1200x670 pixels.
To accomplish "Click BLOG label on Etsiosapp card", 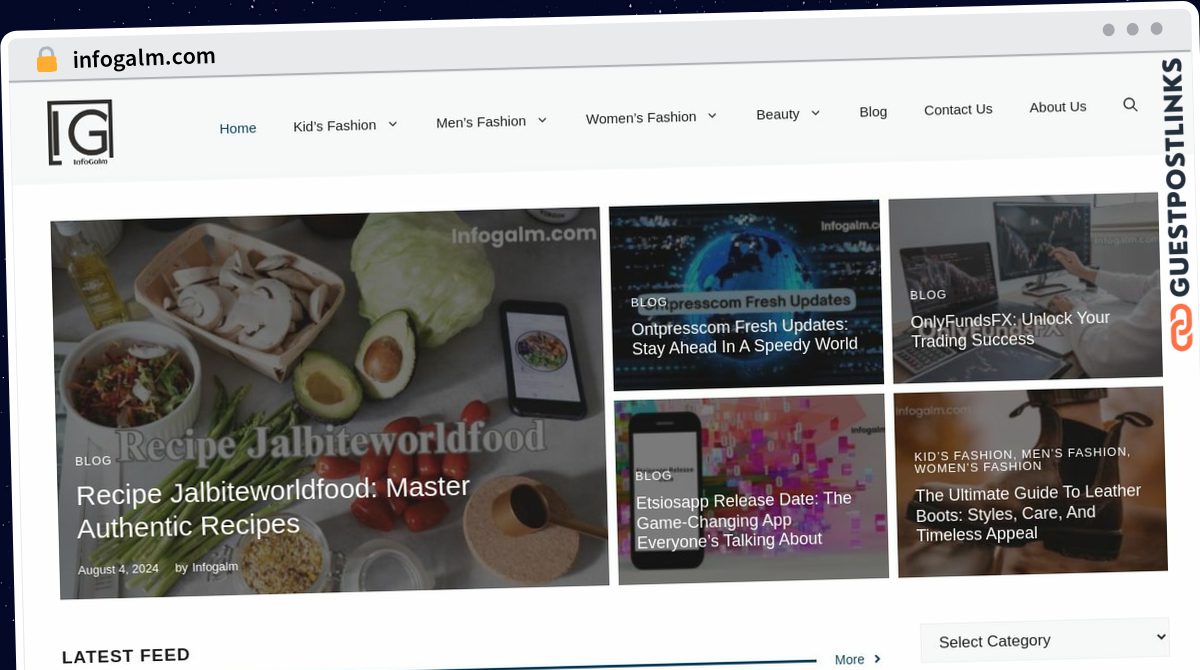I will pyautogui.click(x=654, y=476).
